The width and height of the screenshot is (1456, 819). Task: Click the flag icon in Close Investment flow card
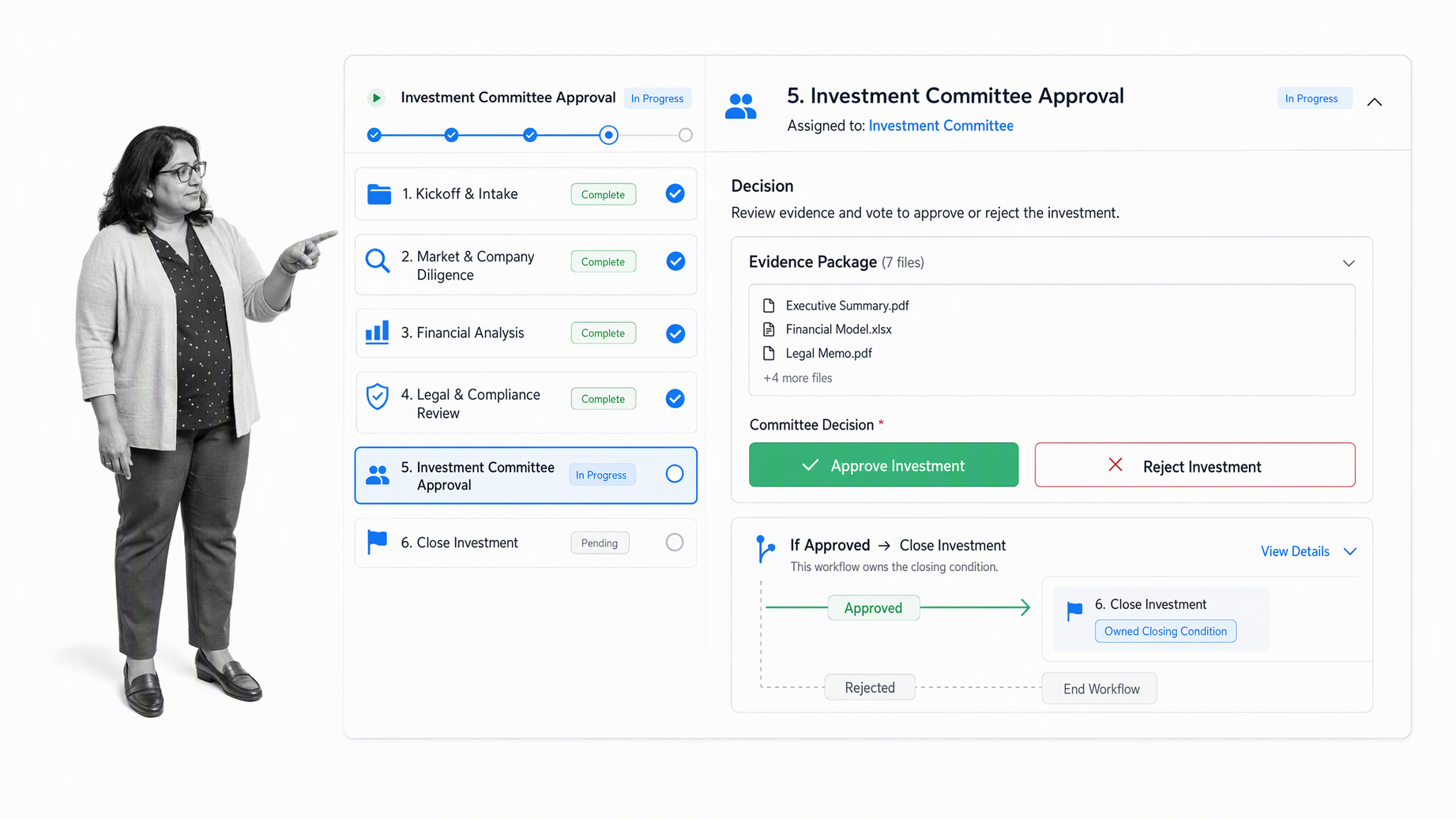pyautogui.click(x=1074, y=610)
